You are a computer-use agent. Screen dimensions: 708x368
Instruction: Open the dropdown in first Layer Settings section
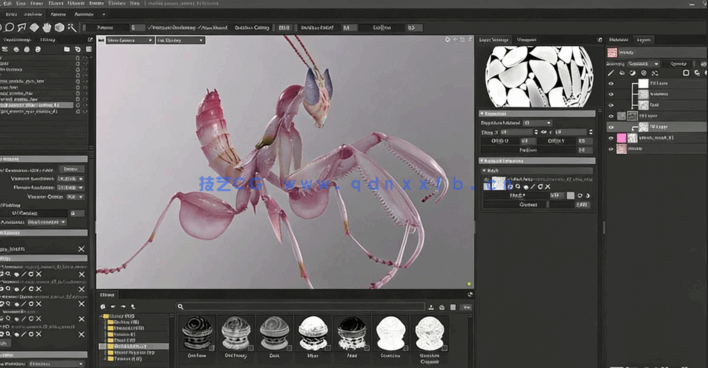pos(538,123)
